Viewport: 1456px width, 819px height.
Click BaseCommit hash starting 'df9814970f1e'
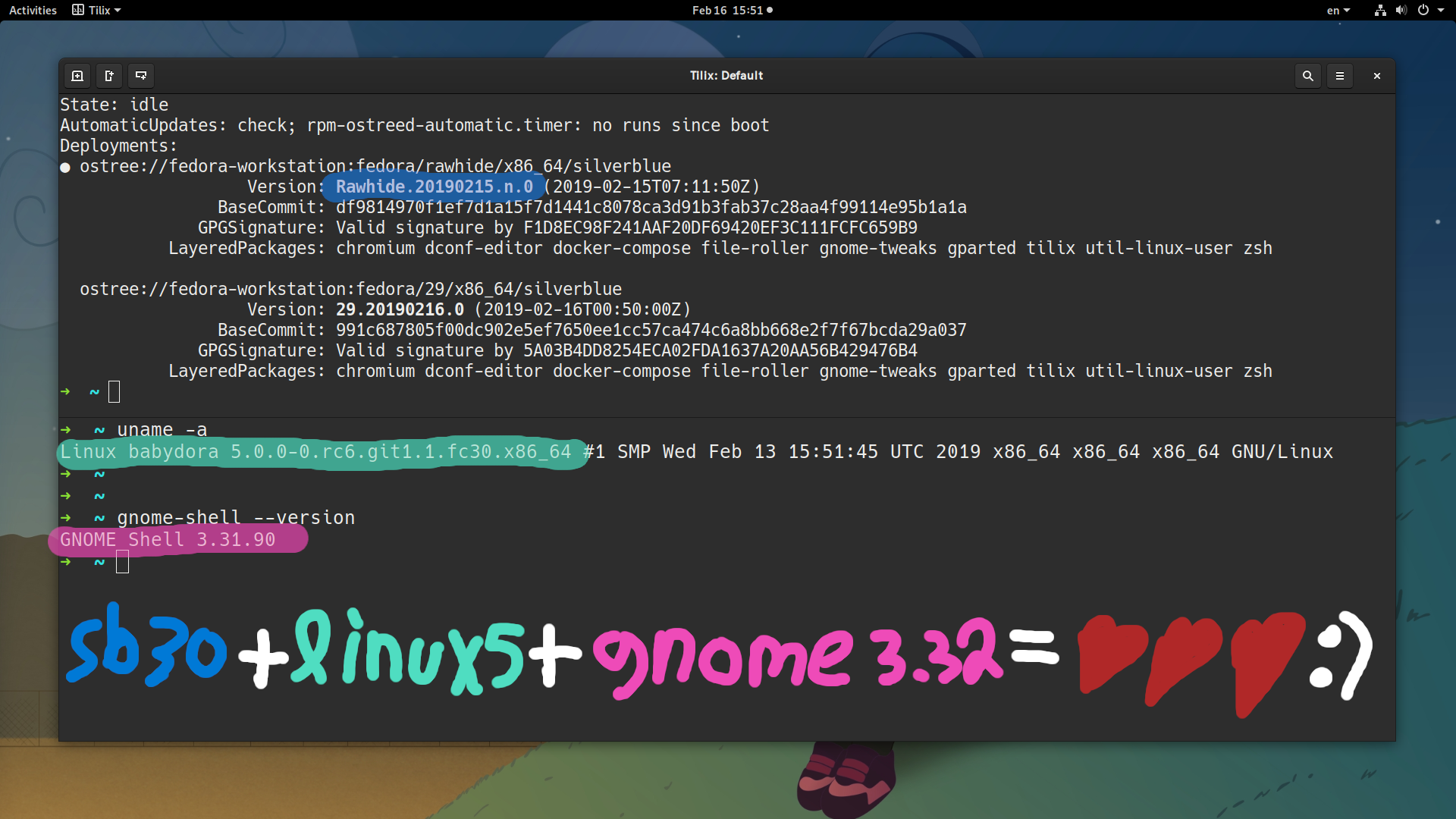pyautogui.click(x=651, y=207)
